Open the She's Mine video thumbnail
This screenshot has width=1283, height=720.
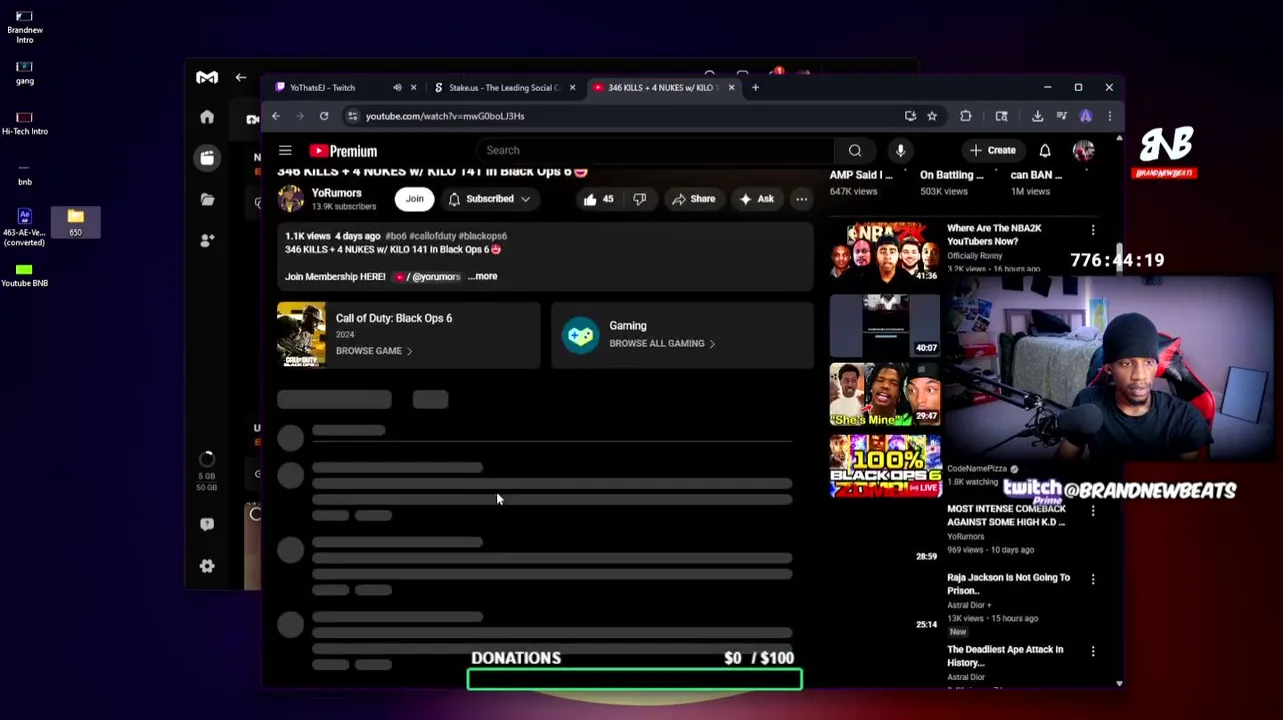pos(885,394)
